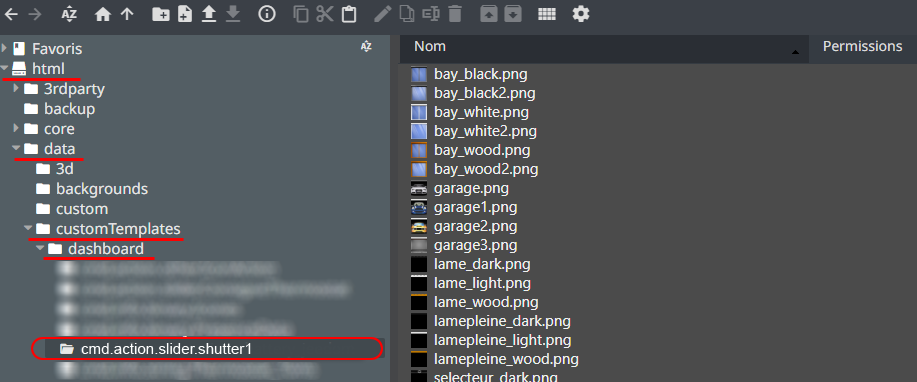Image resolution: width=917 pixels, height=382 pixels.
Task: Show info with the circled i icon
Action: tap(267, 14)
